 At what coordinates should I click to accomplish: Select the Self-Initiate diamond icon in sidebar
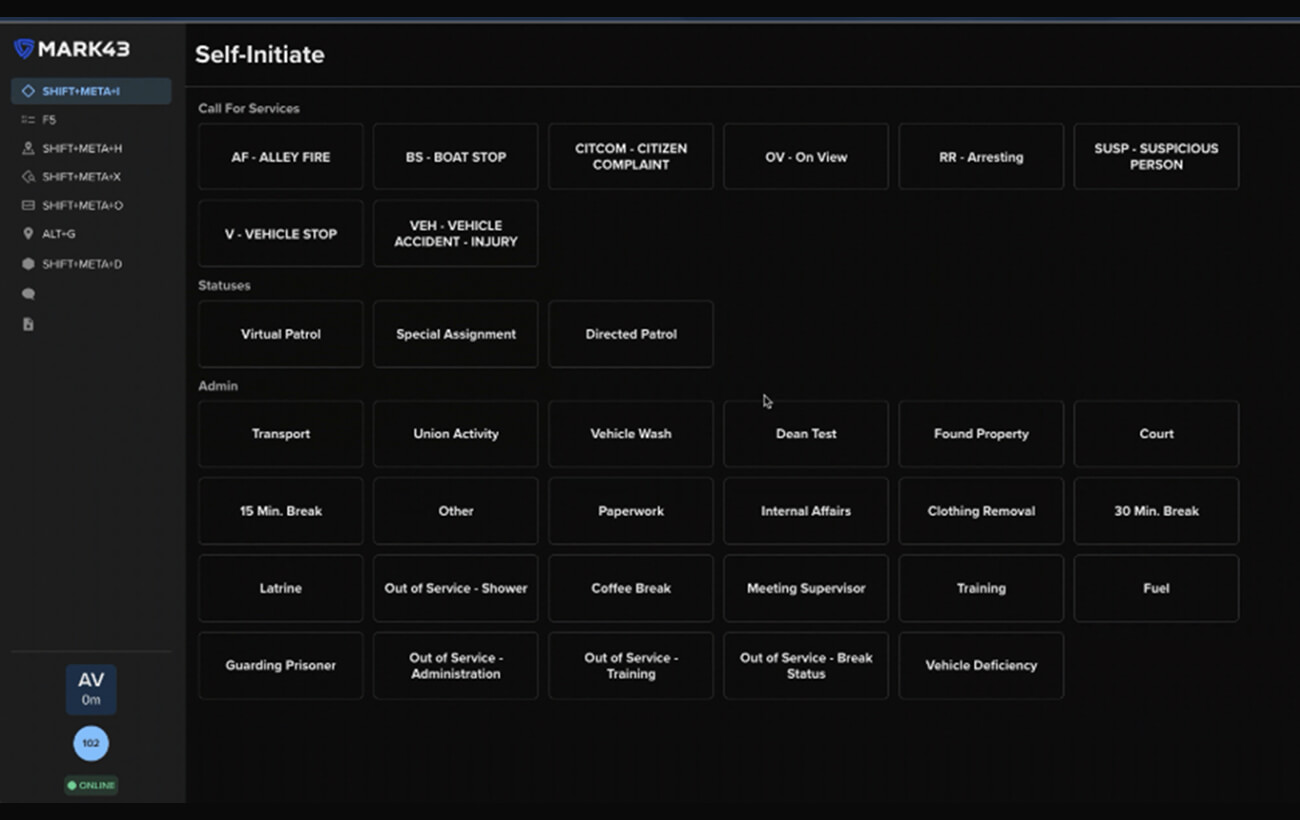(31, 89)
